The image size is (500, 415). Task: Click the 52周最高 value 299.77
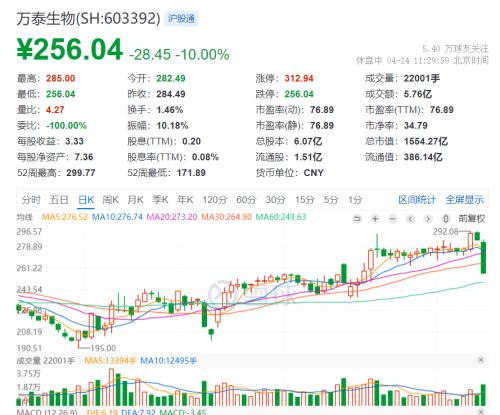81,173
